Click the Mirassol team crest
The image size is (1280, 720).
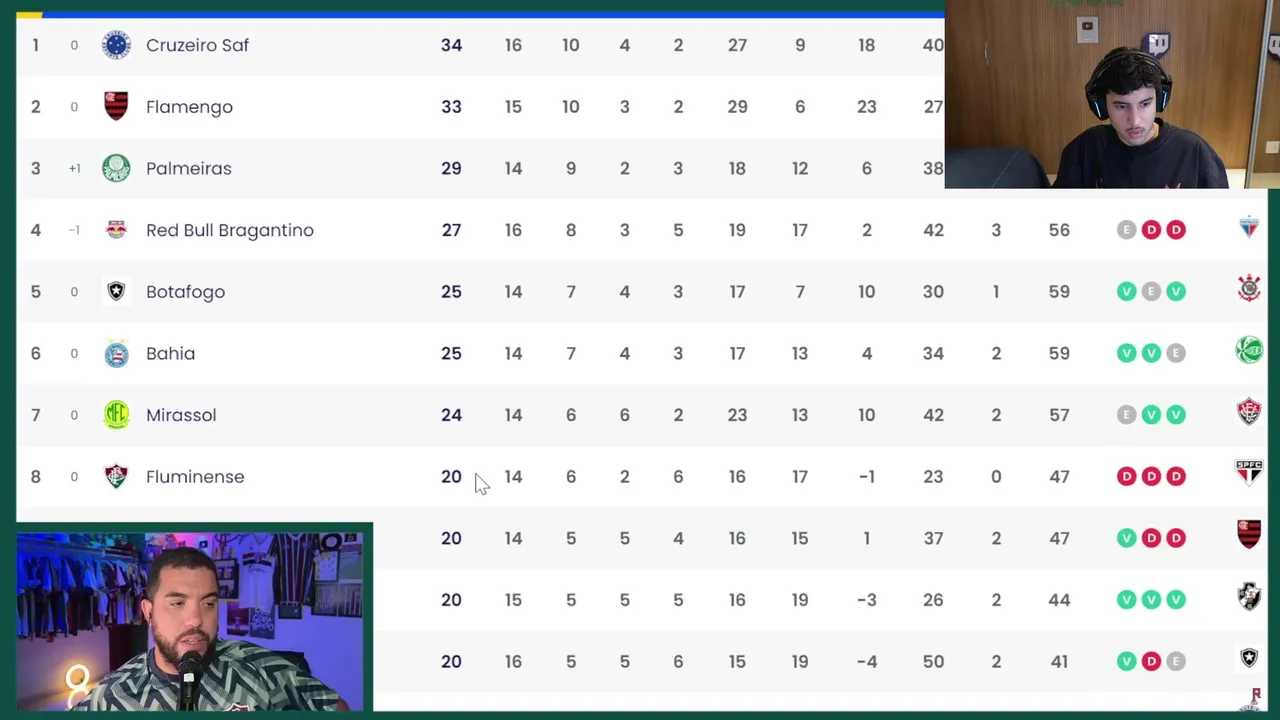click(x=116, y=415)
